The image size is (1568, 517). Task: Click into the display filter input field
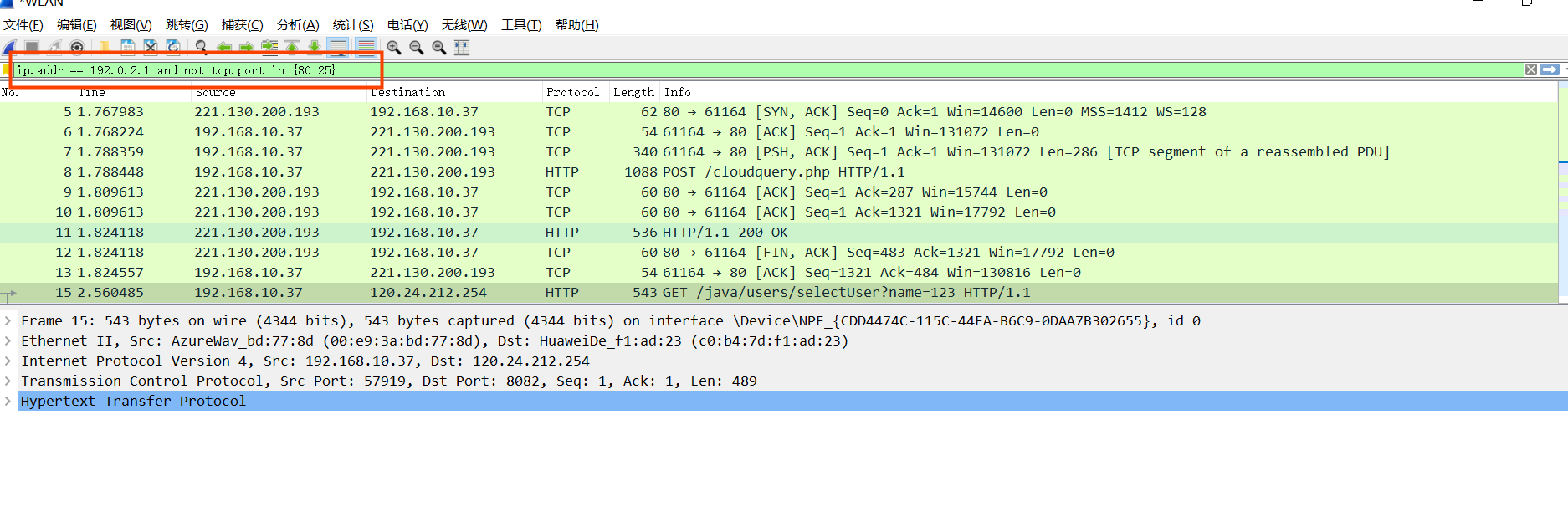pos(768,69)
